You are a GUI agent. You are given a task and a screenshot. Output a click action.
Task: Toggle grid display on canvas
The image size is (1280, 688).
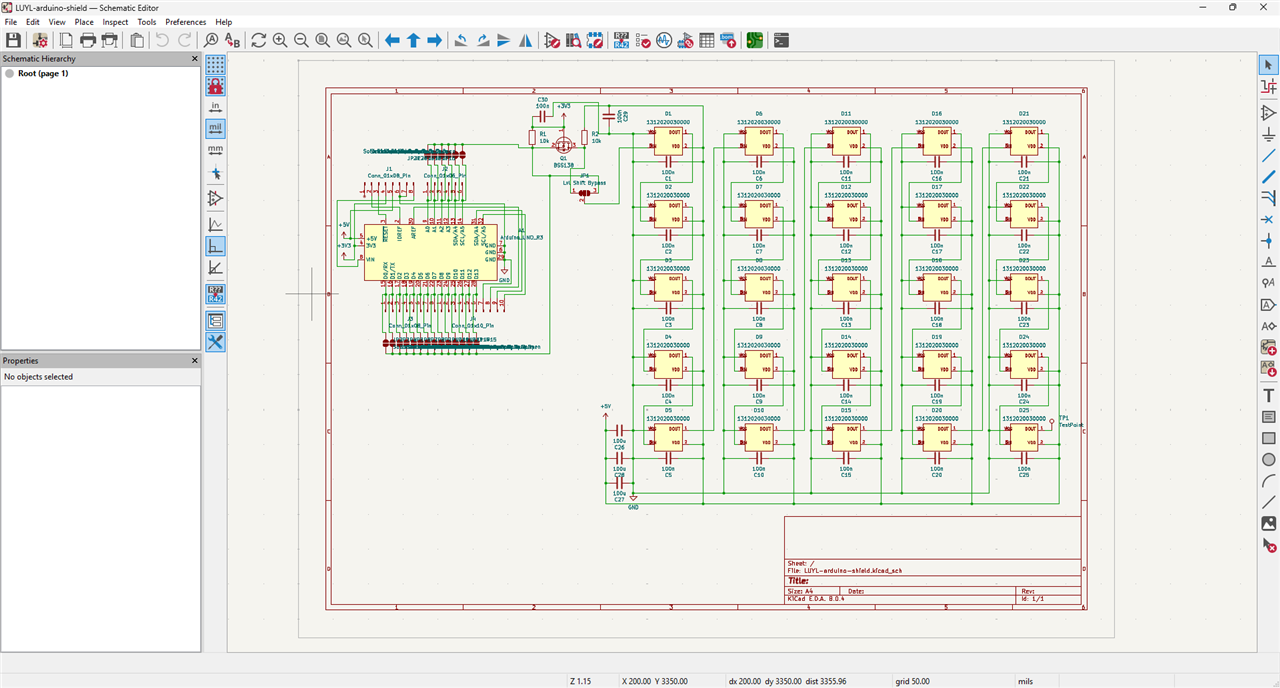coord(215,65)
